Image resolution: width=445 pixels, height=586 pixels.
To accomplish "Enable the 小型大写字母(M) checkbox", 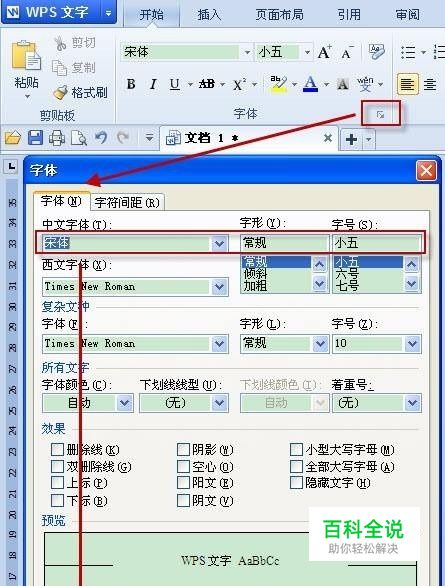I will coord(296,450).
